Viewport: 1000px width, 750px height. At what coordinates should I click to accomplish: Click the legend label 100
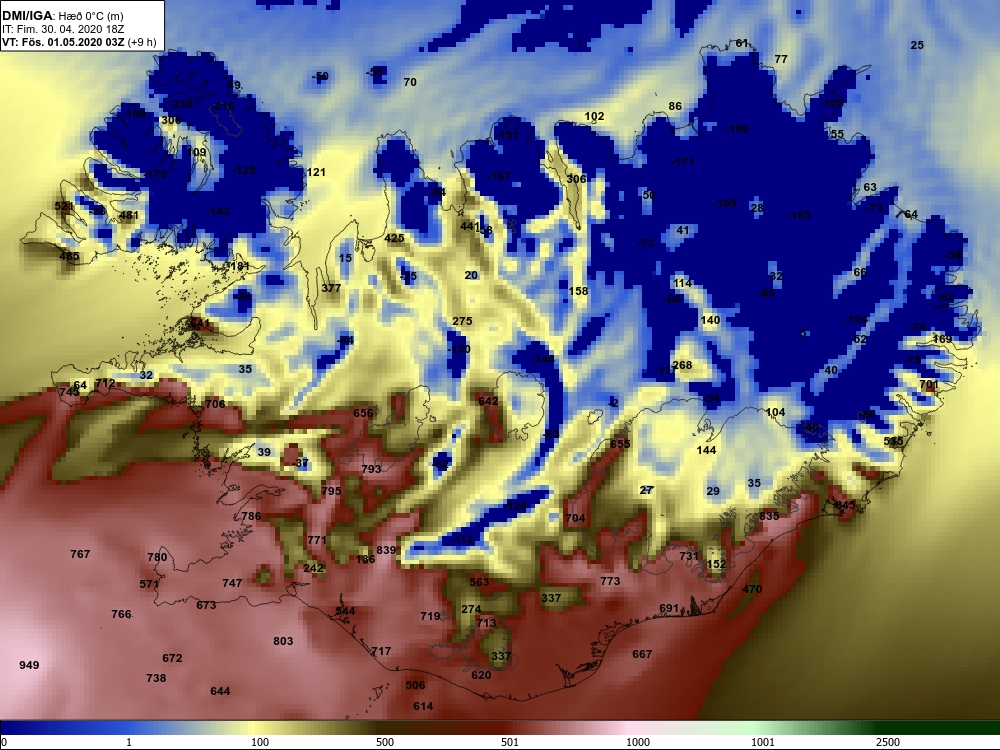point(260,742)
